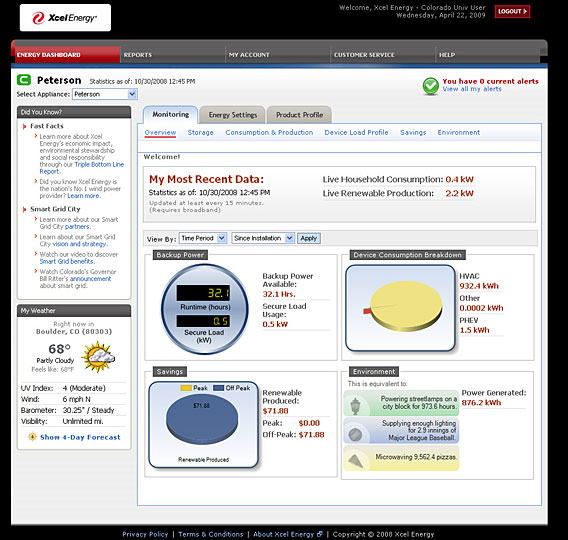Click the Xcel Energy logo

pyautogui.click(x=65, y=18)
